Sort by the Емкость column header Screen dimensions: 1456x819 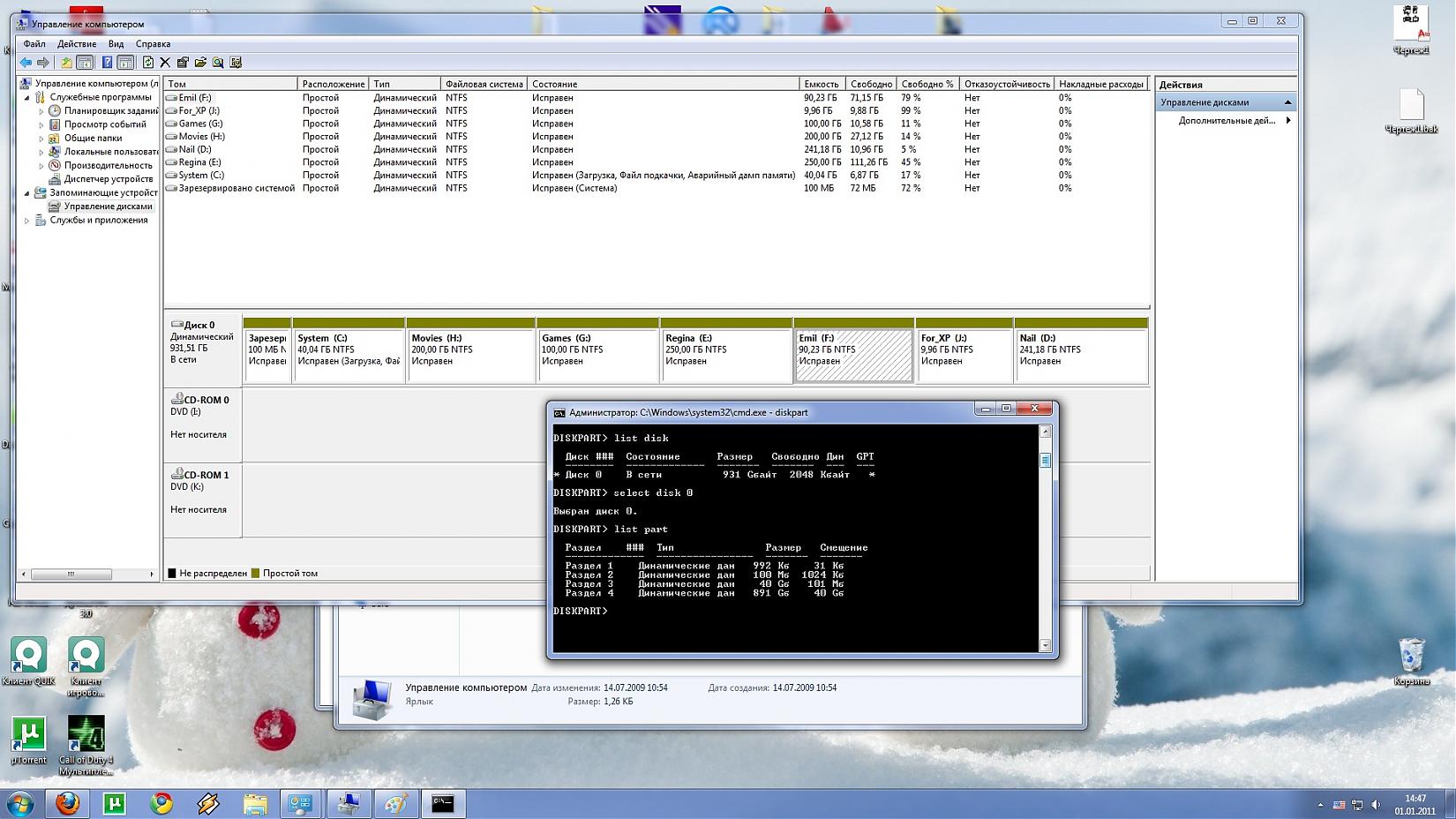pyautogui.click(x=821, y=84)
